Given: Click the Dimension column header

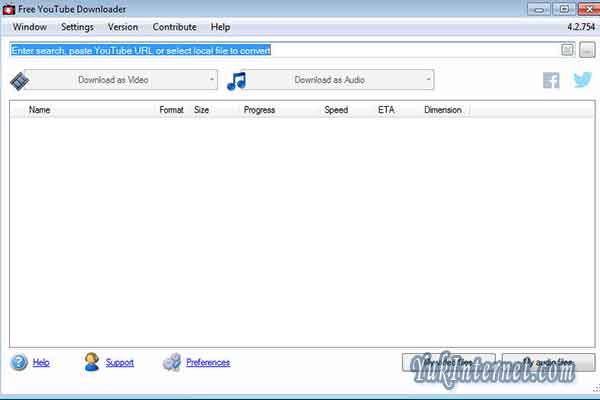Looking at the screenshot, I should point(443,110).
